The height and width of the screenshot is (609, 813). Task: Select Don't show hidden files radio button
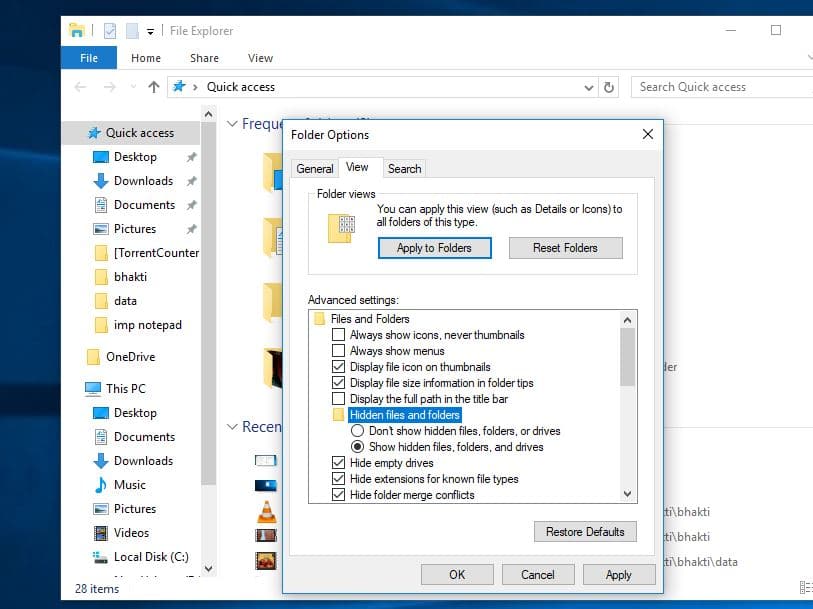(357, 431)
